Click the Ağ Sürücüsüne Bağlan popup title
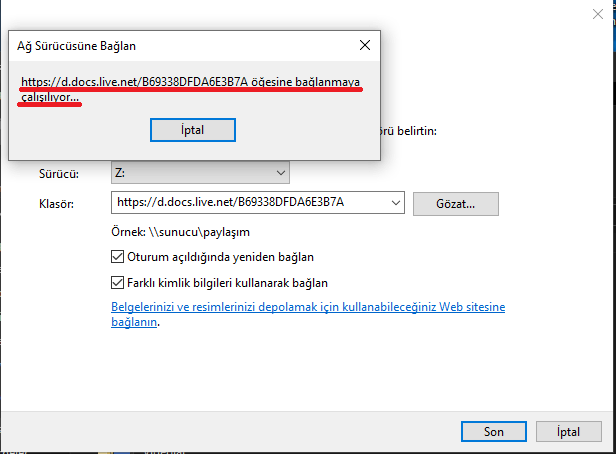 click(76, 46)
